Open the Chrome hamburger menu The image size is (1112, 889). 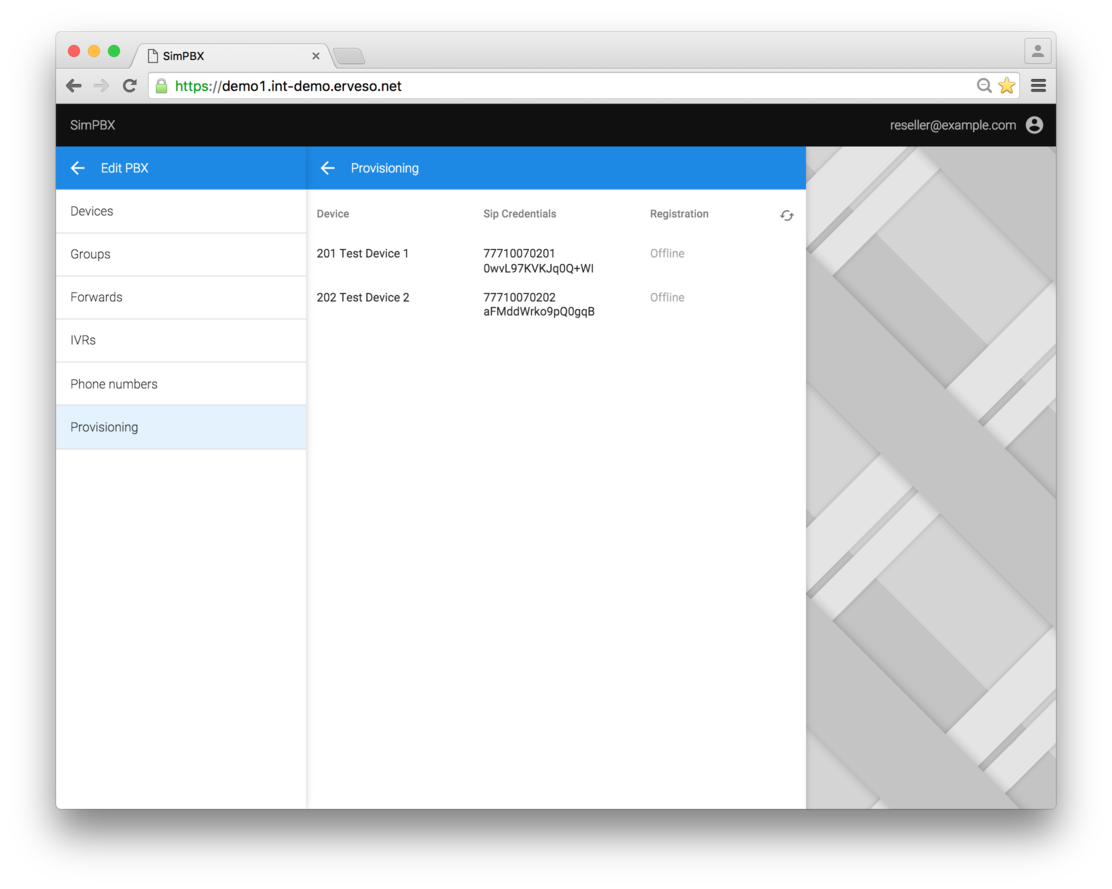point(1038,86)
